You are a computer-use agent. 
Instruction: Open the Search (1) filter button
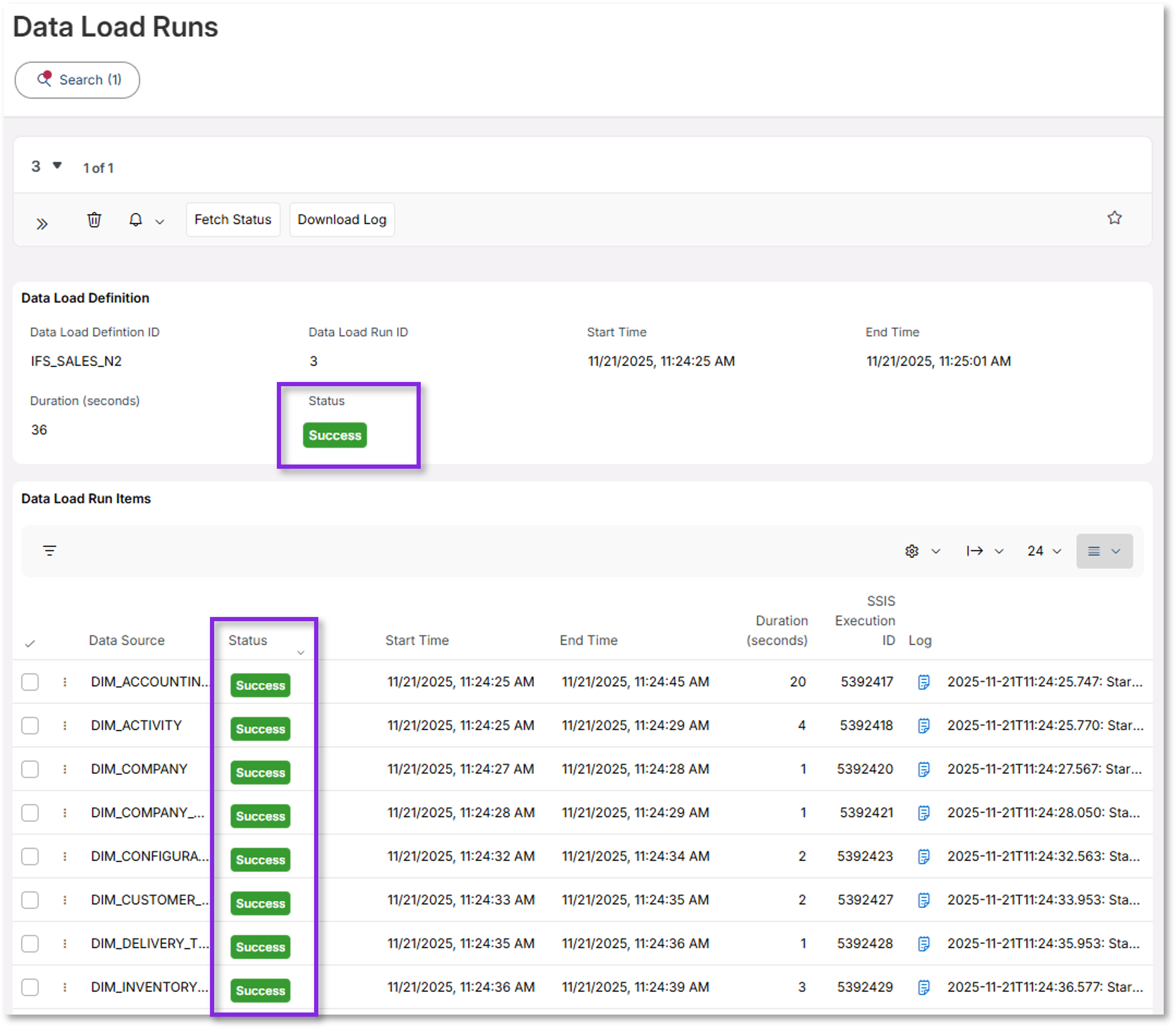[x=77, y=80]
